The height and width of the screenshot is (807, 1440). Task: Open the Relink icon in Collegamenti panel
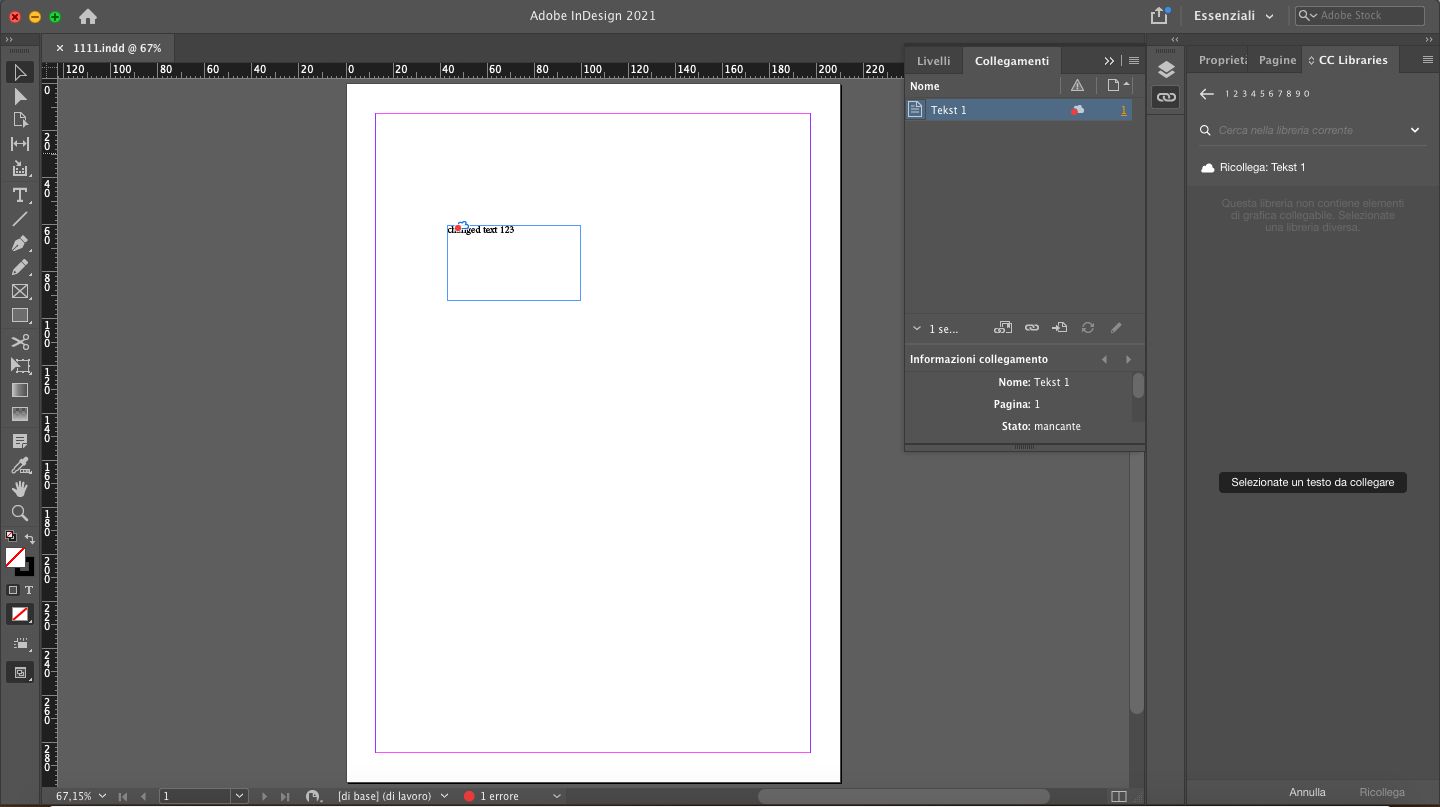pyautogui.click(x=1032, y=327)
